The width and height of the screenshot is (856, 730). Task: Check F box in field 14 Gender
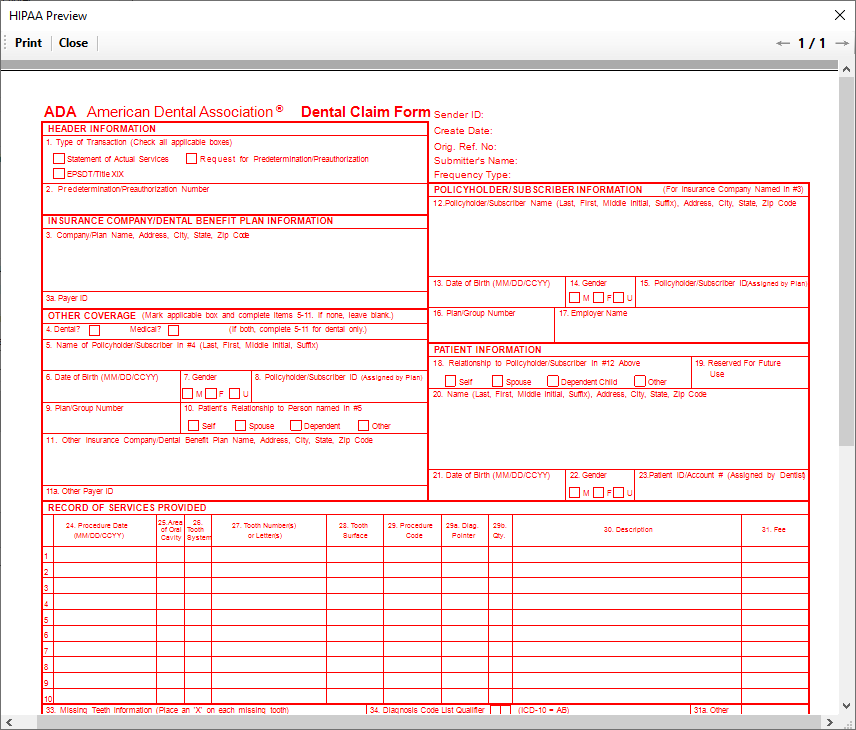598,298
